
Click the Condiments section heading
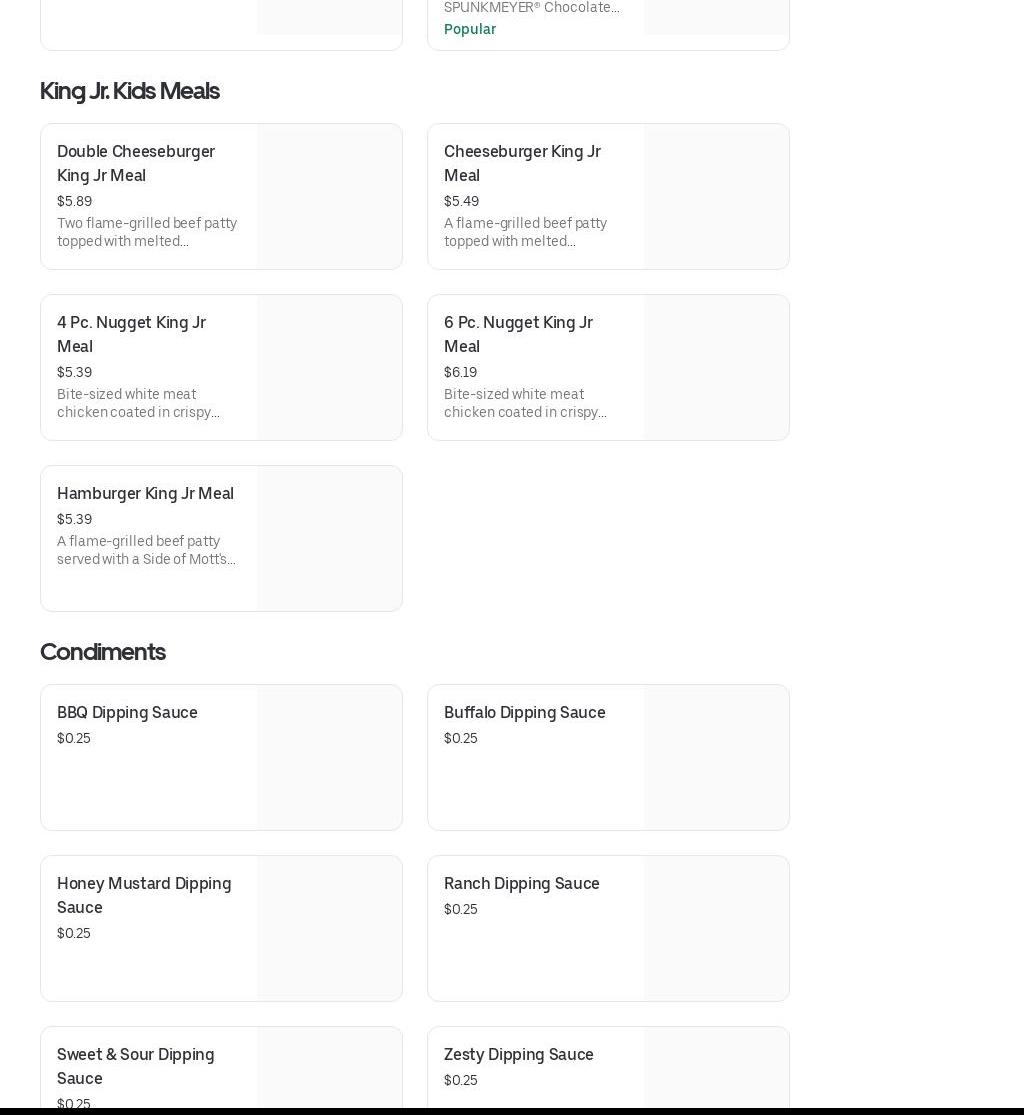(102, 652)
